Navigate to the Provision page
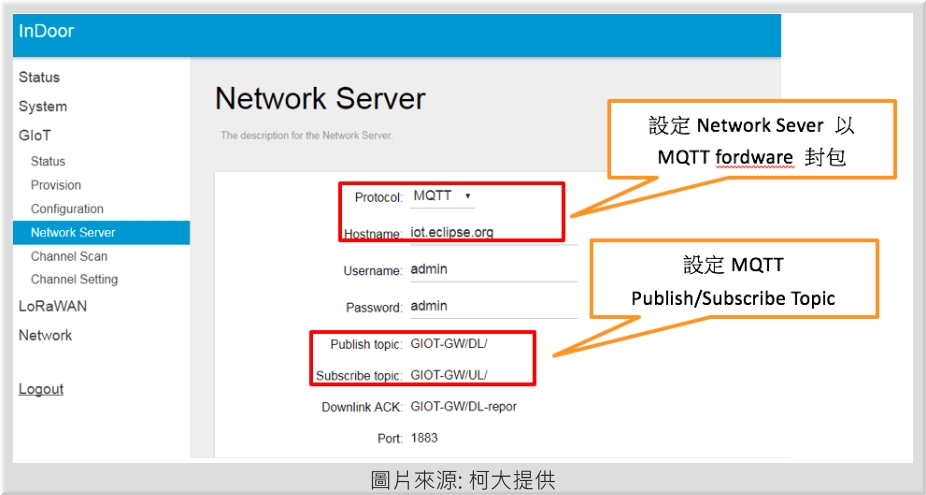This screenshot has width=926, height=495. 56,185
